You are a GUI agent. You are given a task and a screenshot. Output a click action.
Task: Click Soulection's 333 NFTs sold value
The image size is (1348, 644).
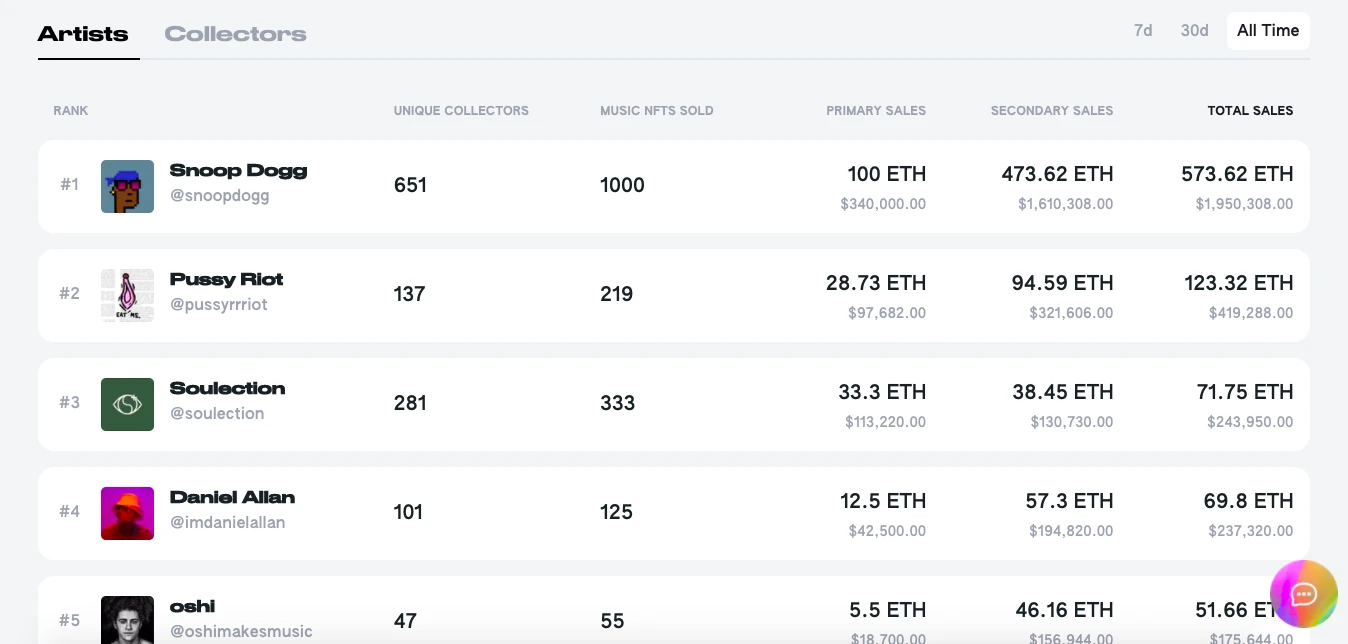(x=617, y=403)
